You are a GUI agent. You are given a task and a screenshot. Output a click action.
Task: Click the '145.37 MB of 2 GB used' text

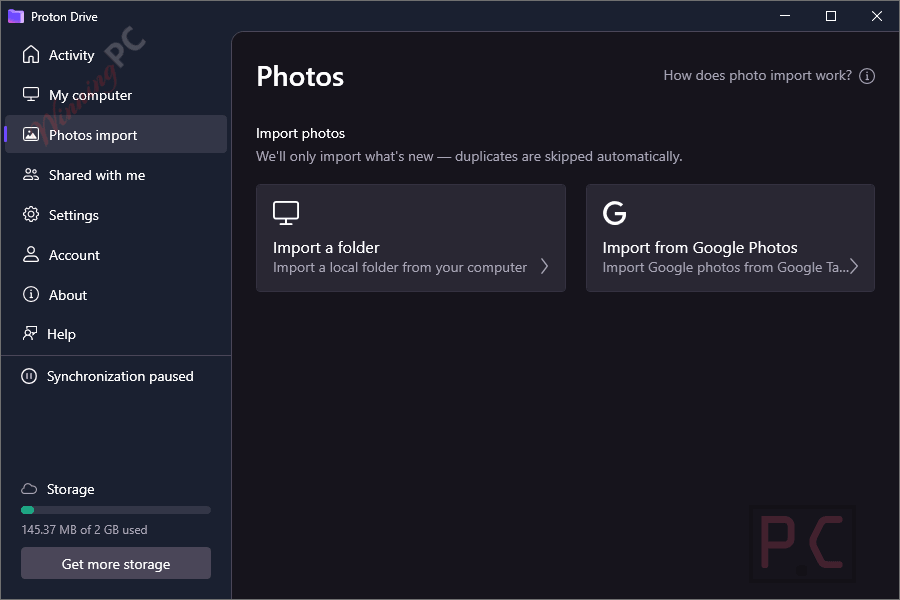[84, 529]
